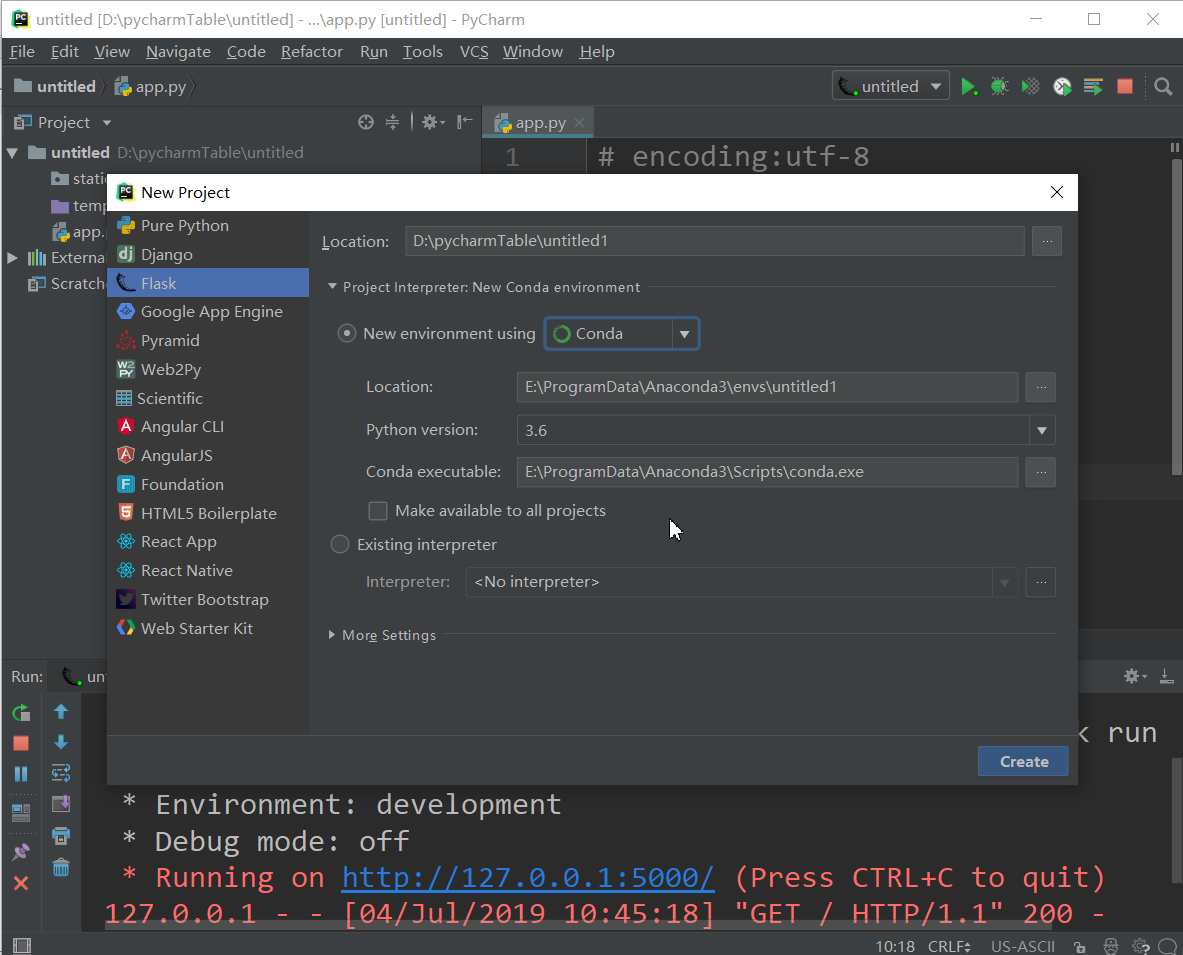Click the Conda executable path field
This screenshot has width=1183, height=955.
point(767,472)
